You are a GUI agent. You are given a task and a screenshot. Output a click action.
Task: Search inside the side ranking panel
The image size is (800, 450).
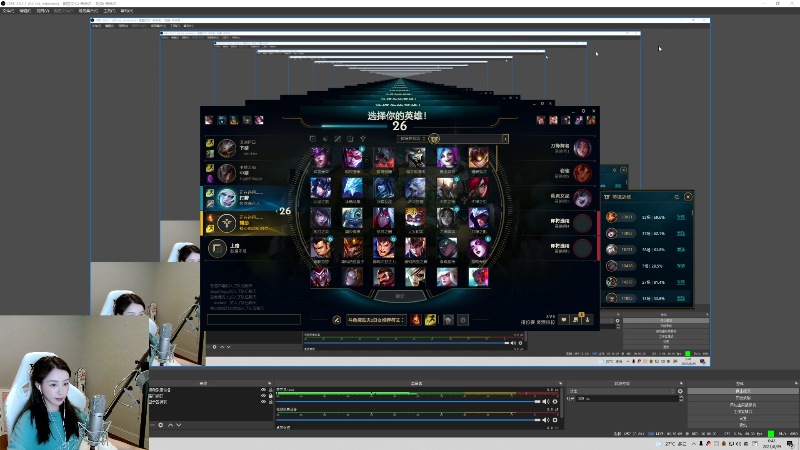click(x=677, y=197)
